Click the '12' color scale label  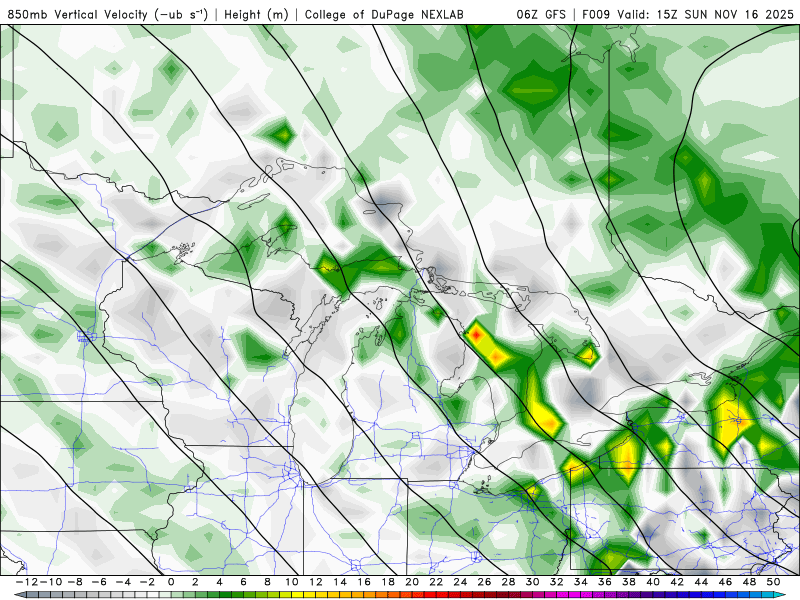coord(316,582)
